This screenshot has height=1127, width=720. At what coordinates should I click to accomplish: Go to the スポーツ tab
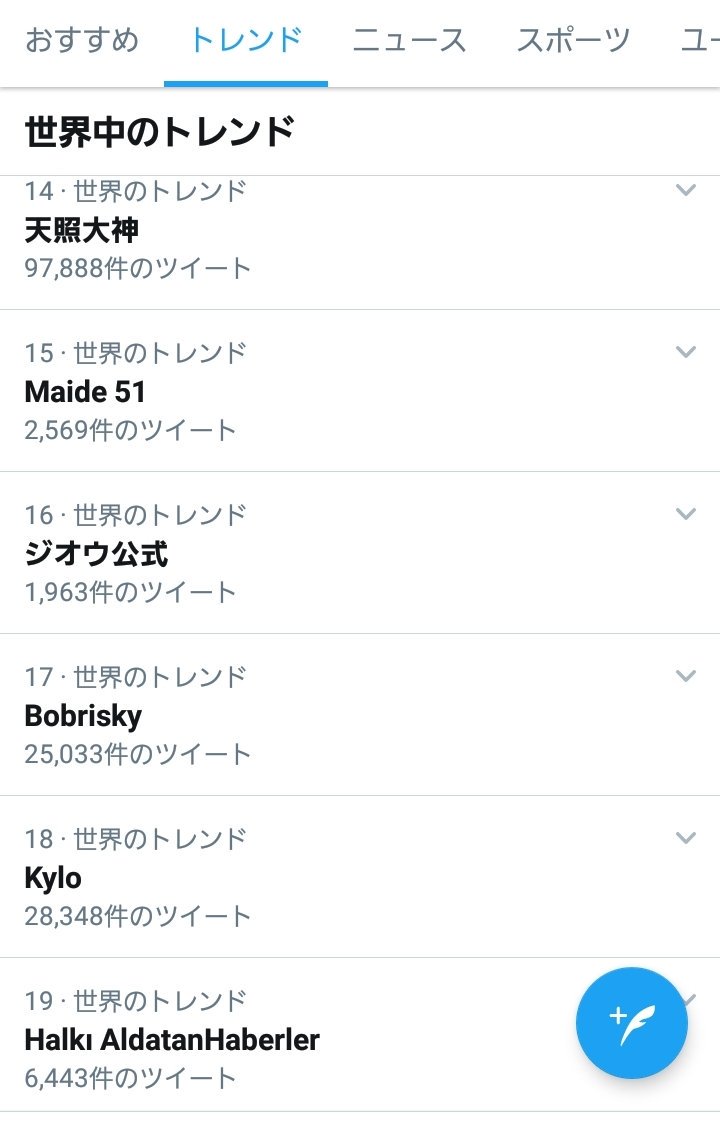click(x=574, y=41)
